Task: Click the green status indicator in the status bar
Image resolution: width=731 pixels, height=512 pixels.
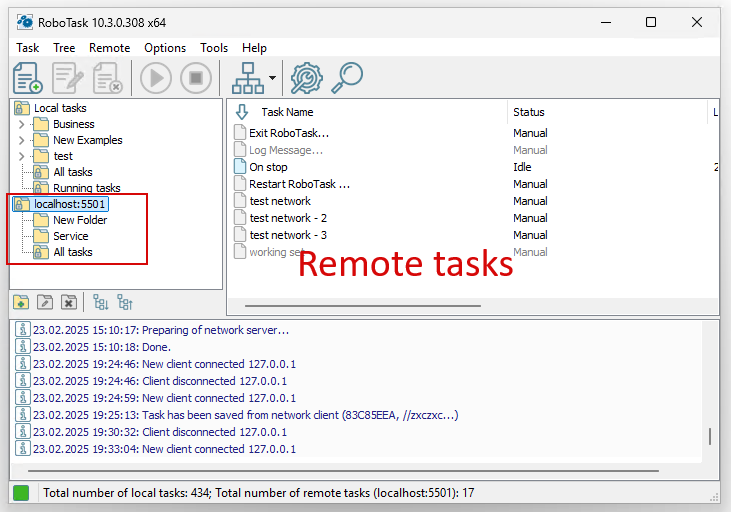Action: point(21,493)
